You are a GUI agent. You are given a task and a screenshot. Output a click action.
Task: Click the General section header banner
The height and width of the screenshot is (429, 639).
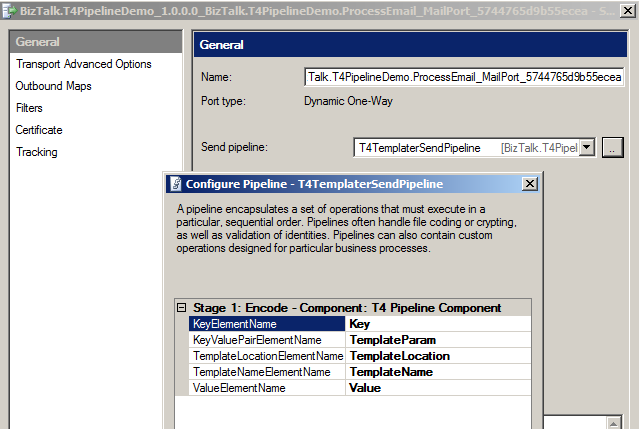coord(410,45)
